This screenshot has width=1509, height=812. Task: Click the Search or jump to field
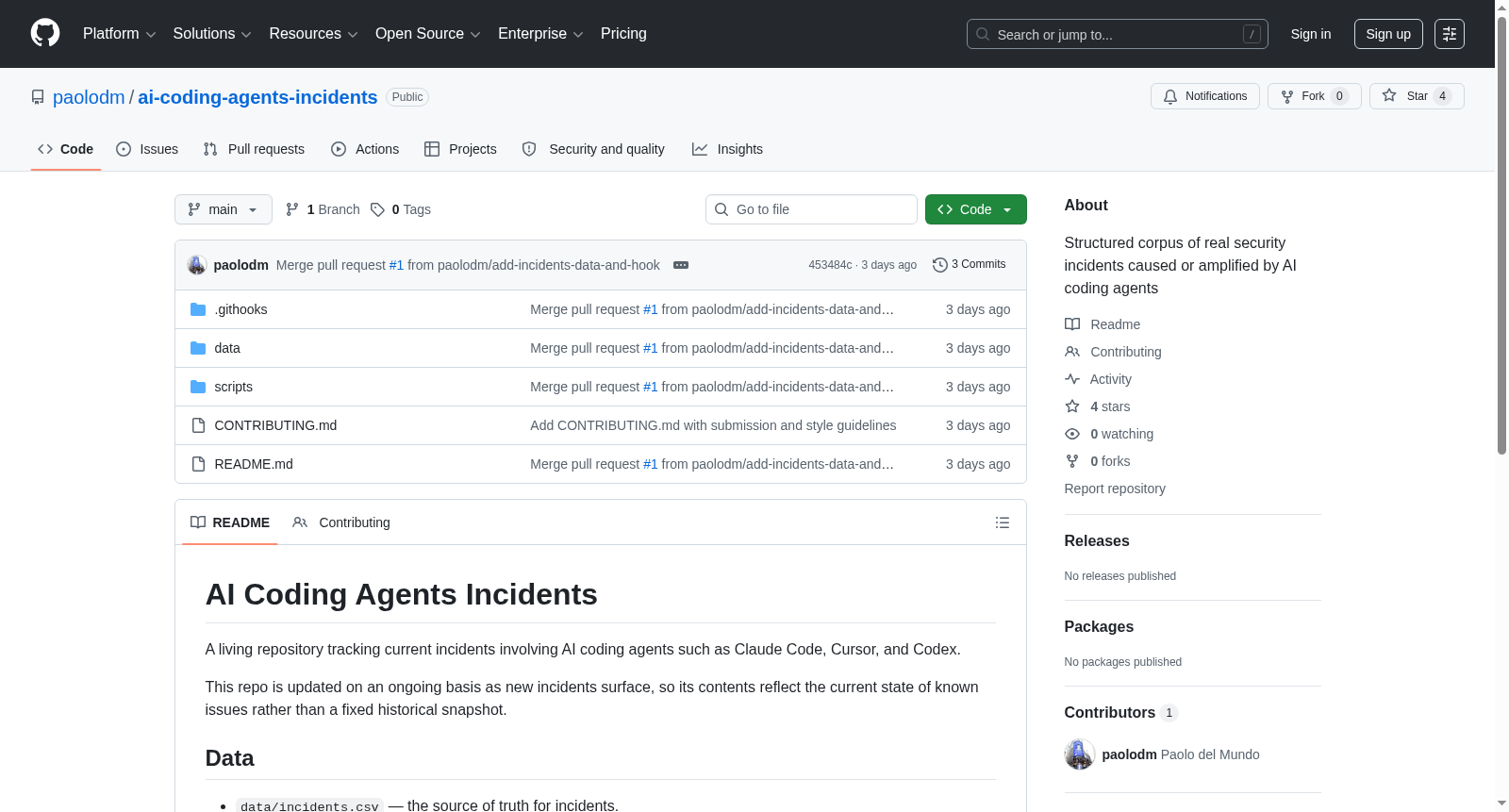[1118, 34]
